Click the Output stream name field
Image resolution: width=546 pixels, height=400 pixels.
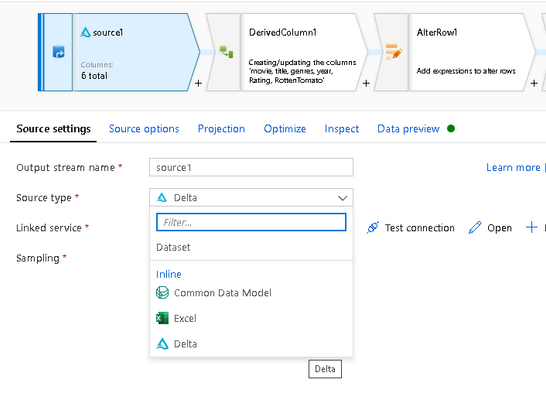click(x=251, y=167)
